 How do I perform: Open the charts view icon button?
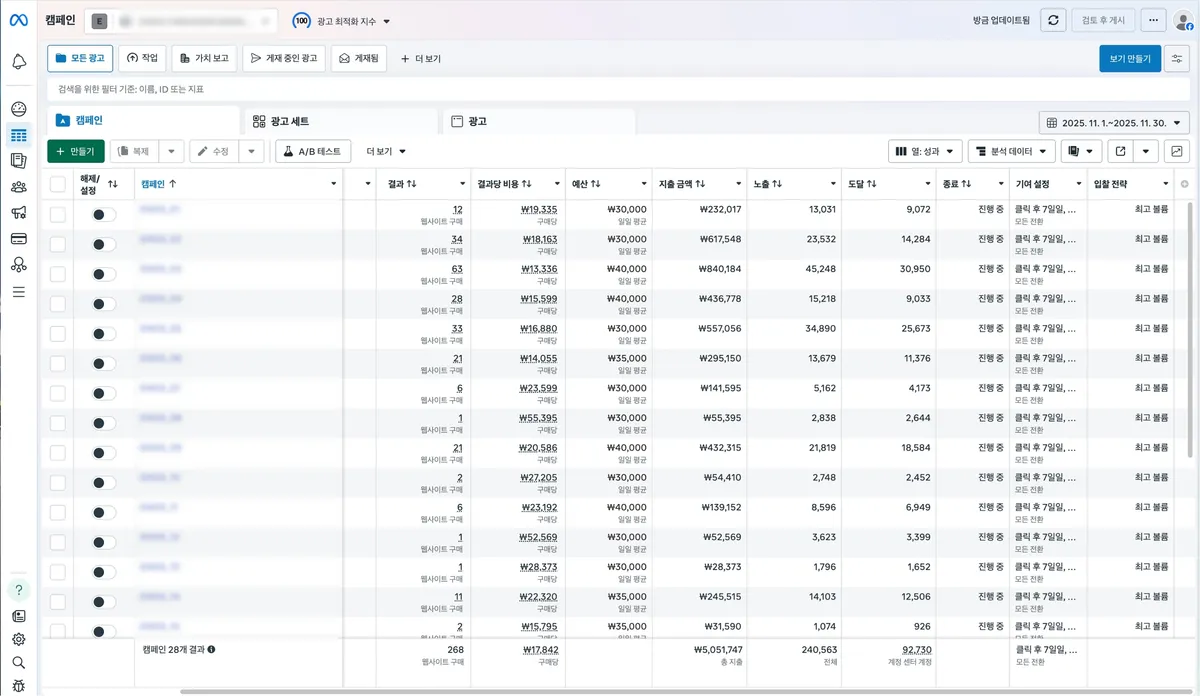click(1177, 151)
